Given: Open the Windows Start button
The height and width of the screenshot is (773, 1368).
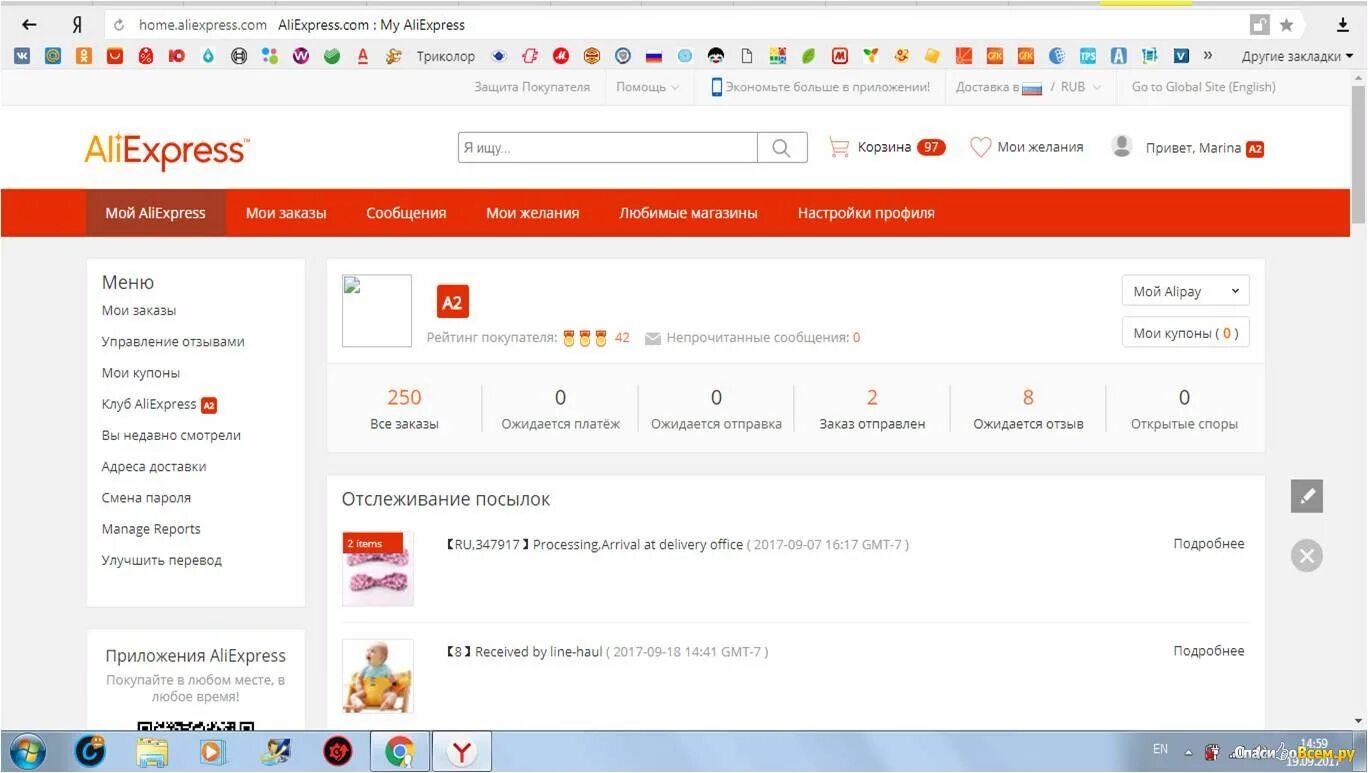Looking at the screenshot, I should point(27,751).
